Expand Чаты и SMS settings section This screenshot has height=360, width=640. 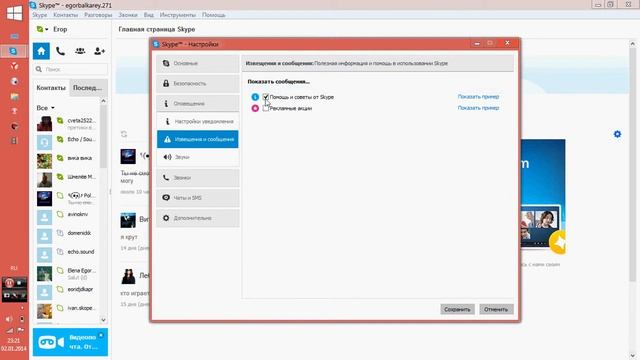click(x=198, y=198)
